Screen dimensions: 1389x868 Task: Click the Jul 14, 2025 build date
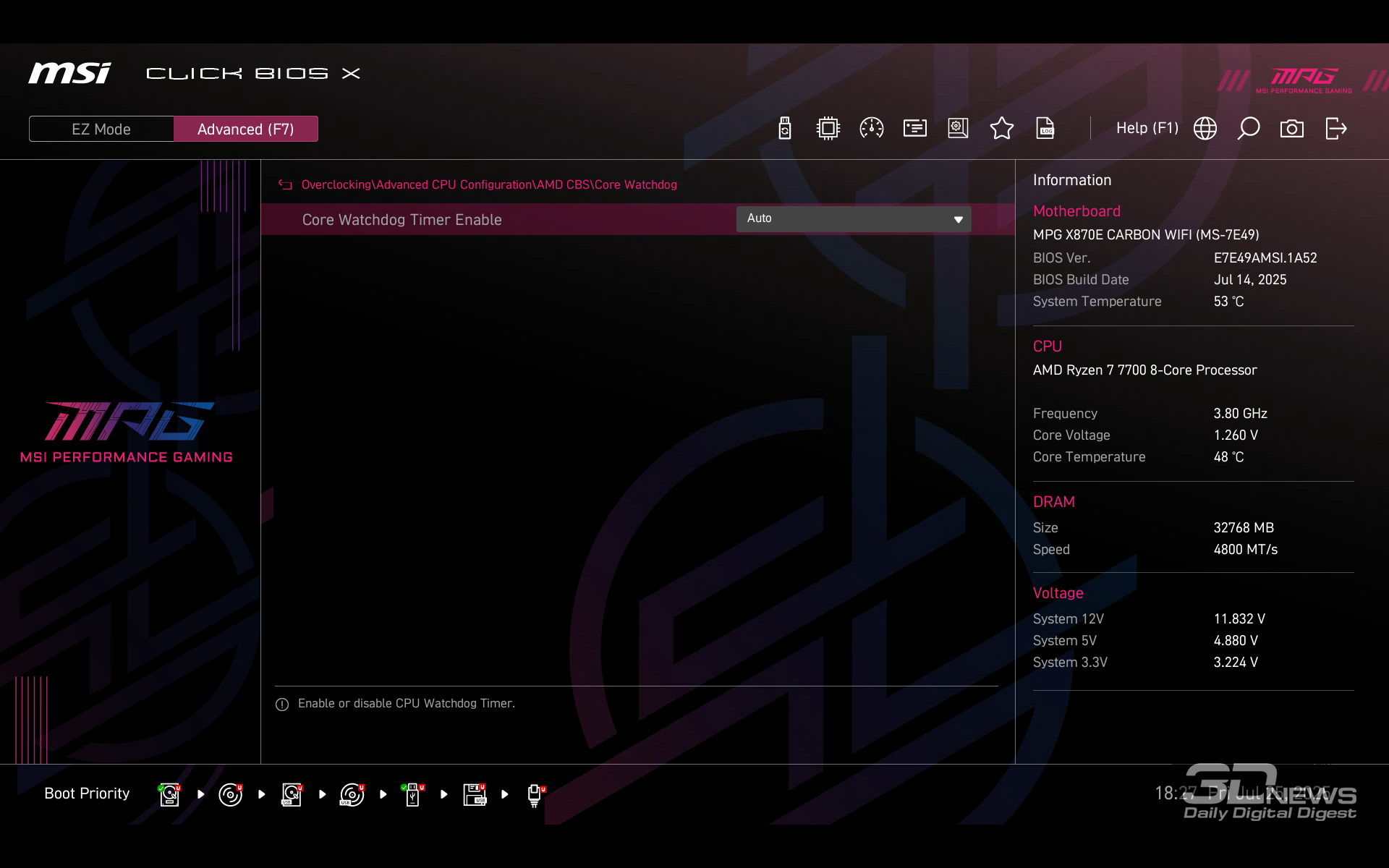point(1250,280)
